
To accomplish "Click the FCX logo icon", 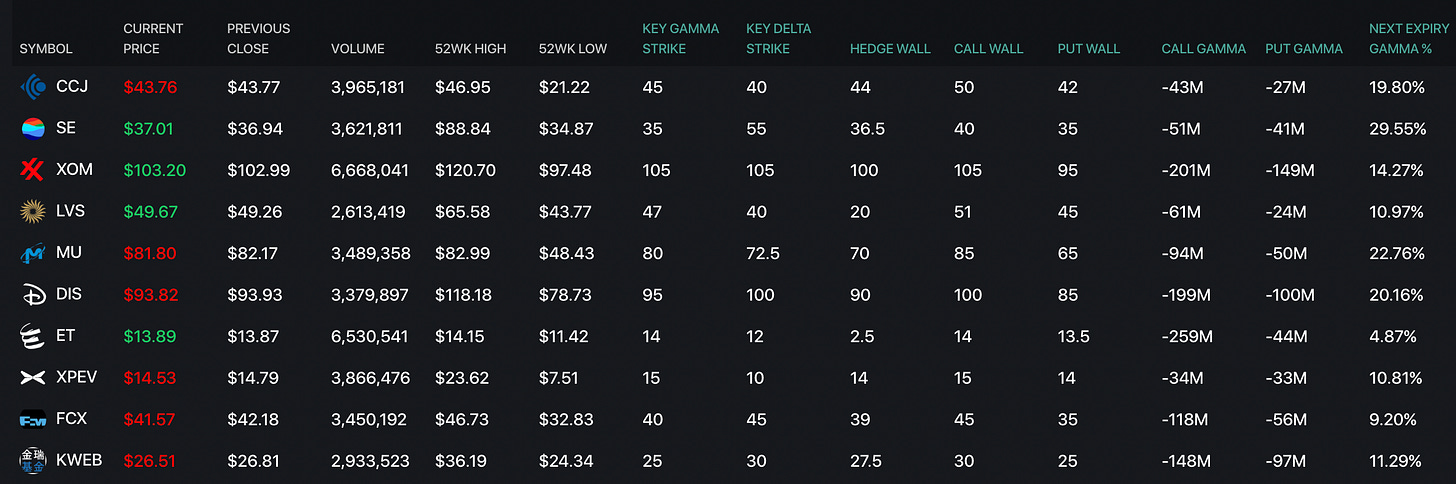I will tap(33, 419).
